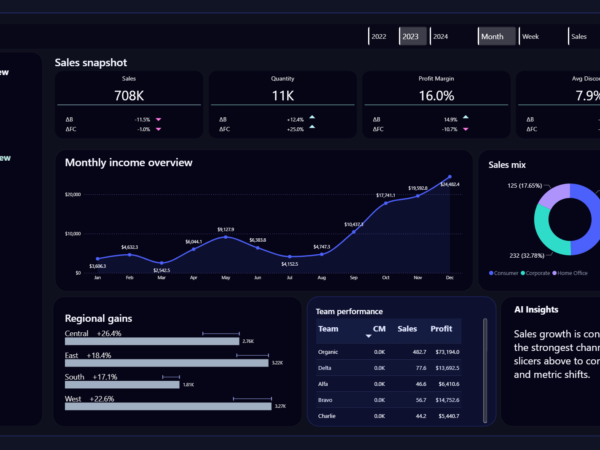Click the "Regional gains" title
The height and width of the screenshot is (450, 600).
click(x=98, y=318)
